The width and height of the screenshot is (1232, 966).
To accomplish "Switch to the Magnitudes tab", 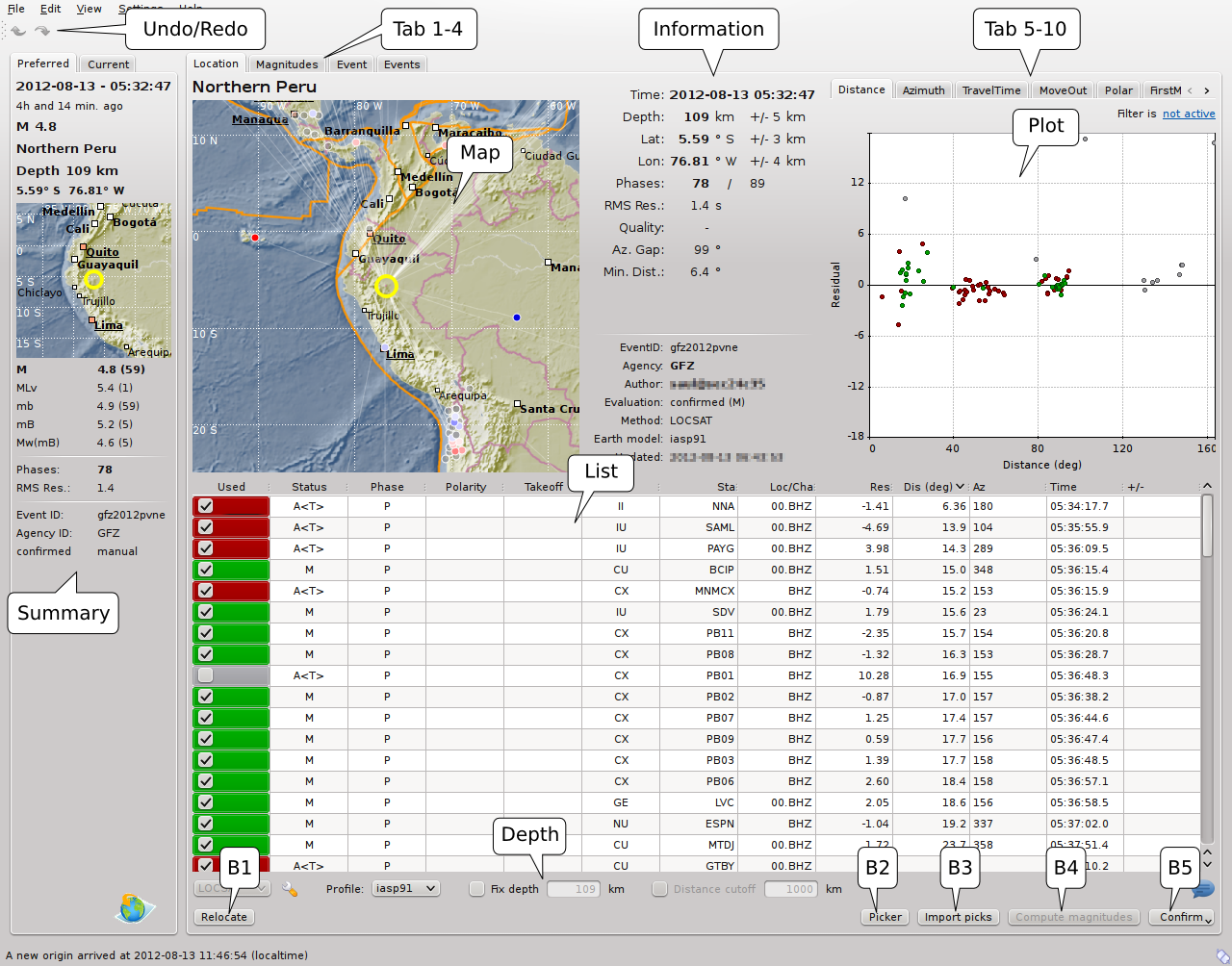I will (286, 64).
